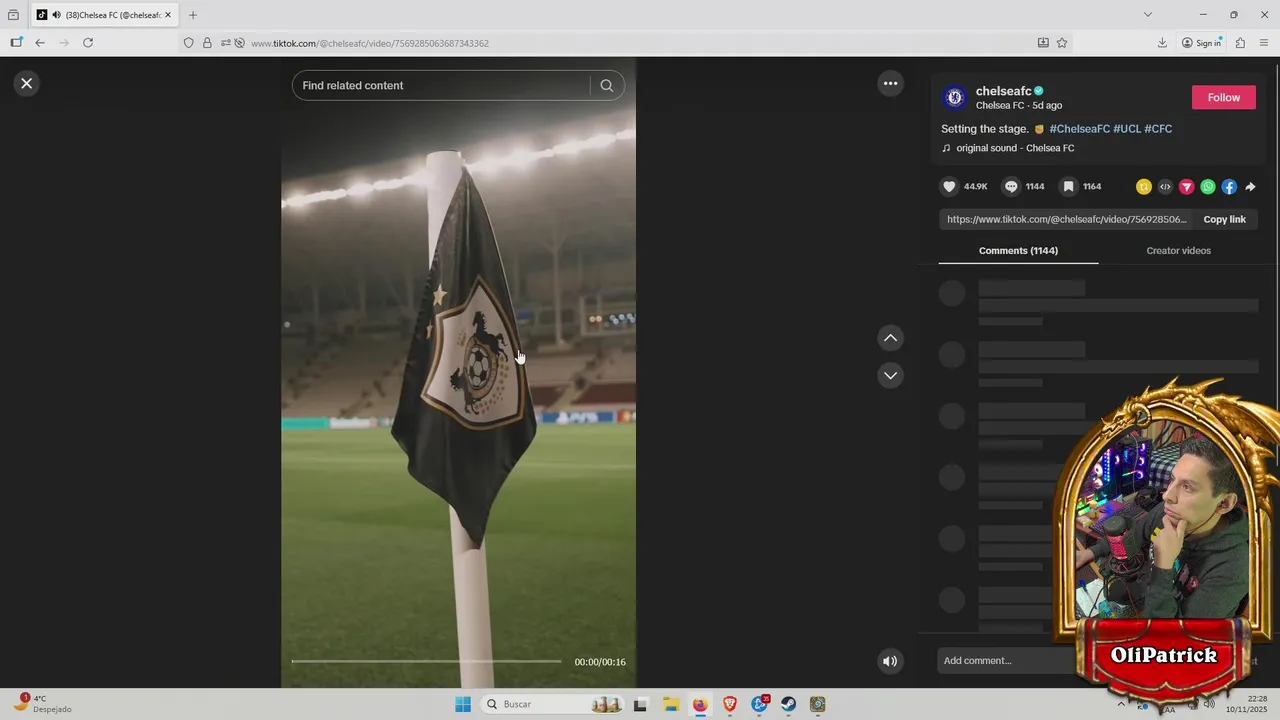Share the video to Facebook
Viewport: 1280px width, 720px height.
[1229, 187]
